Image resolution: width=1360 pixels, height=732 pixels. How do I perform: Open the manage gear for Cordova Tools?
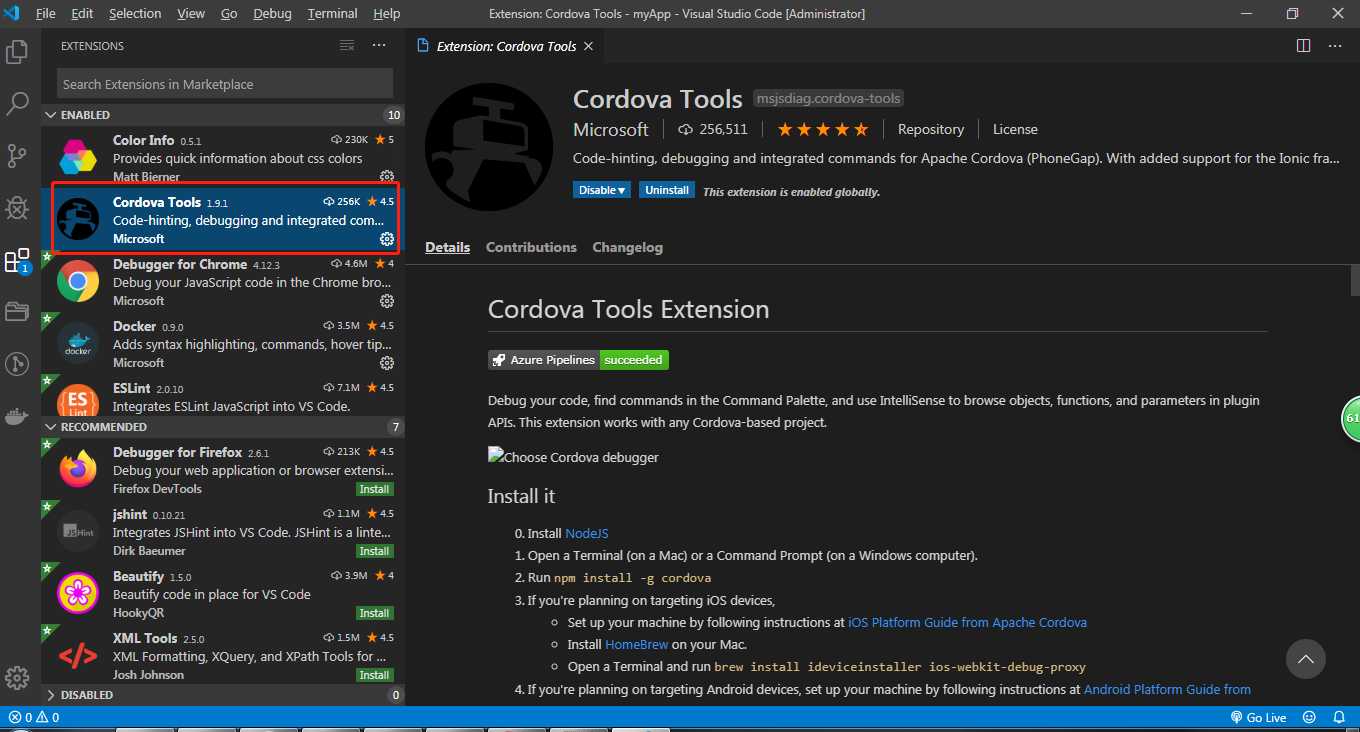[x=387, y=239]
